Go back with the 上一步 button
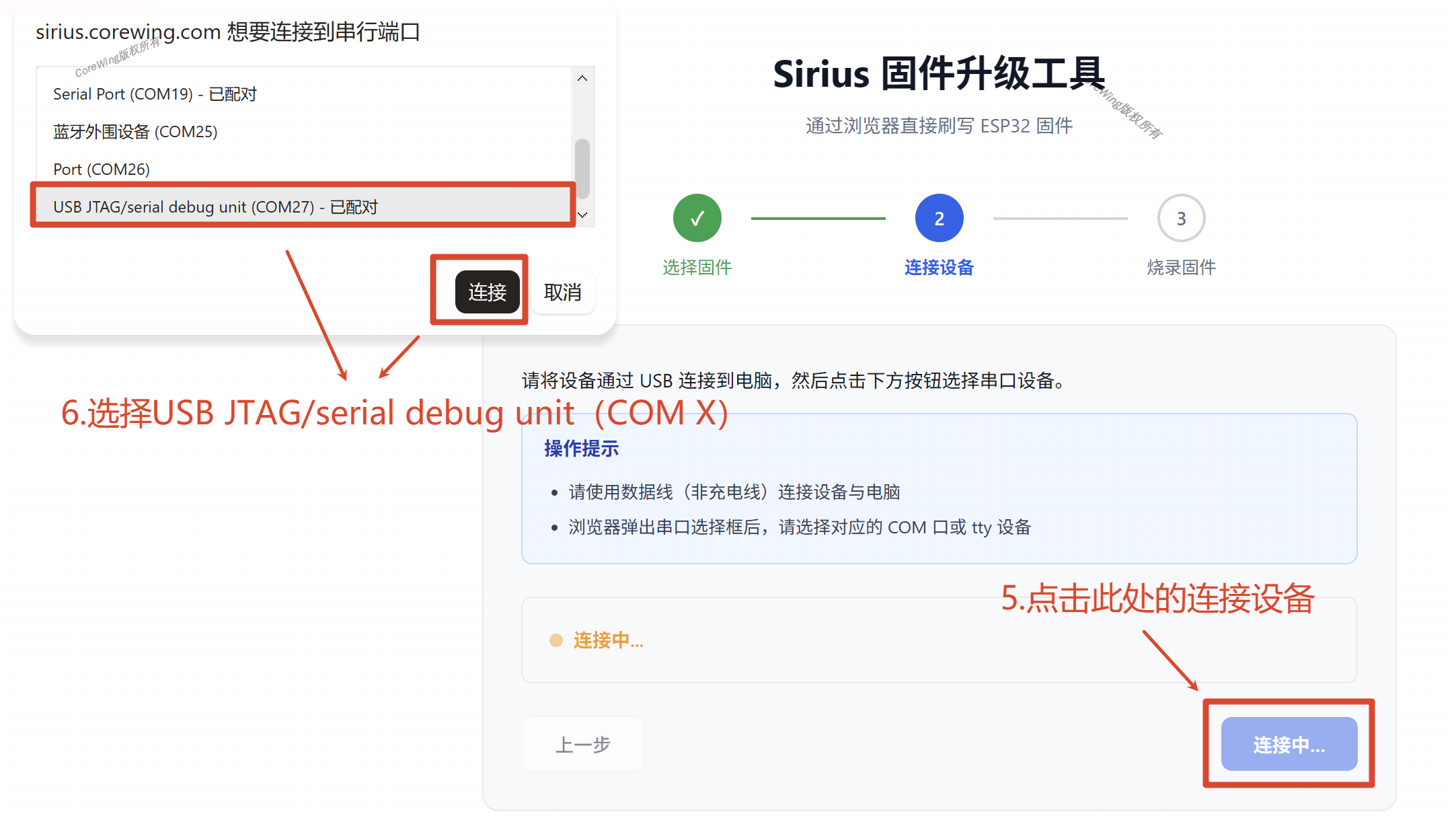1456x832 pixels. [582, 744]
